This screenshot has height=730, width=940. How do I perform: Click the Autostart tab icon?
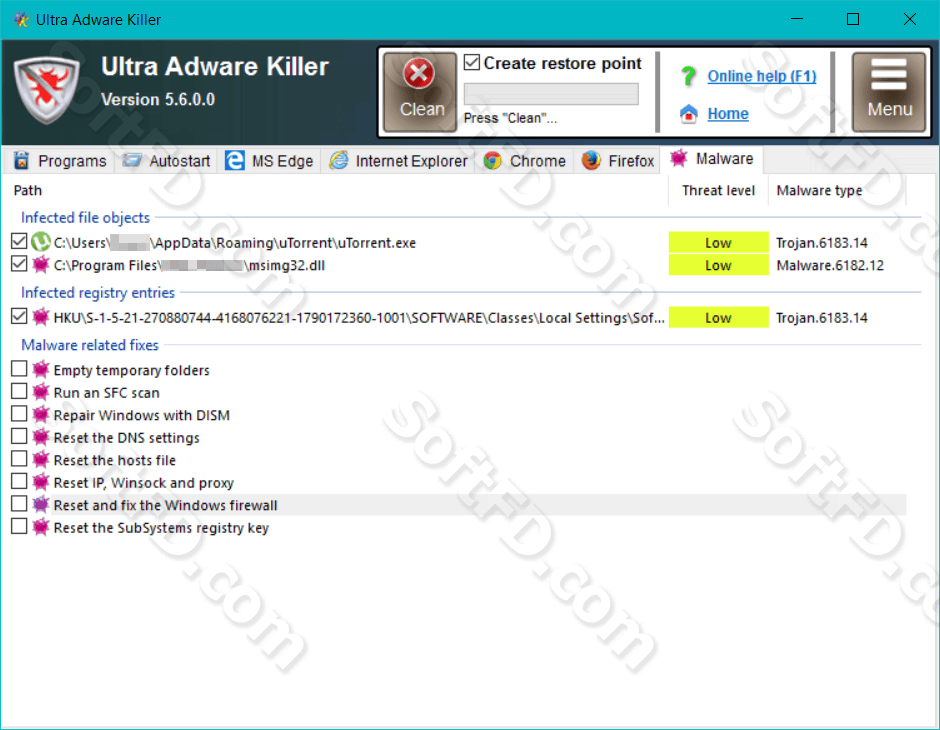[131, 160]
